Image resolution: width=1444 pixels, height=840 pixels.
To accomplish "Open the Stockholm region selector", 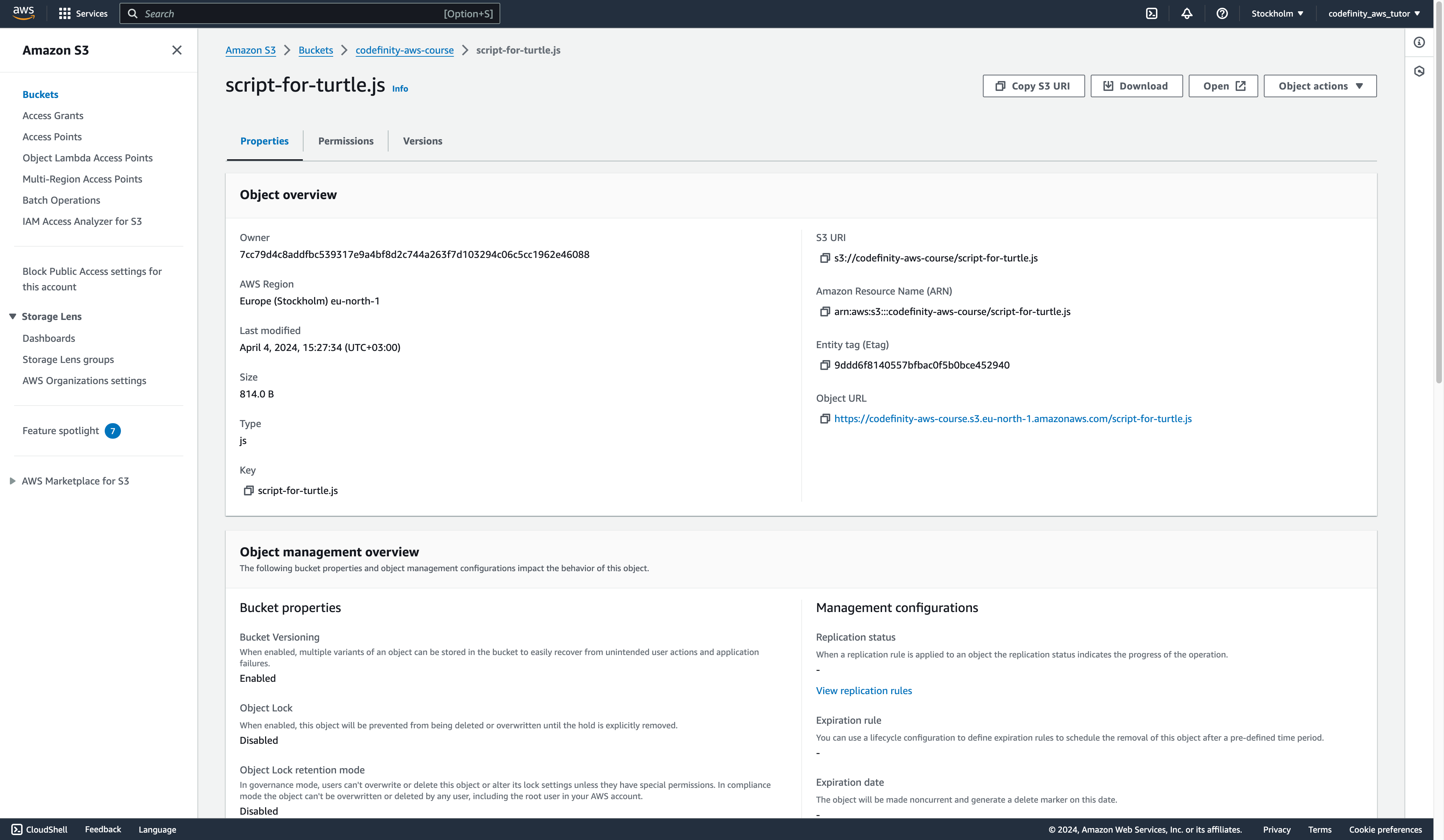I will [x=1277, y=14].
